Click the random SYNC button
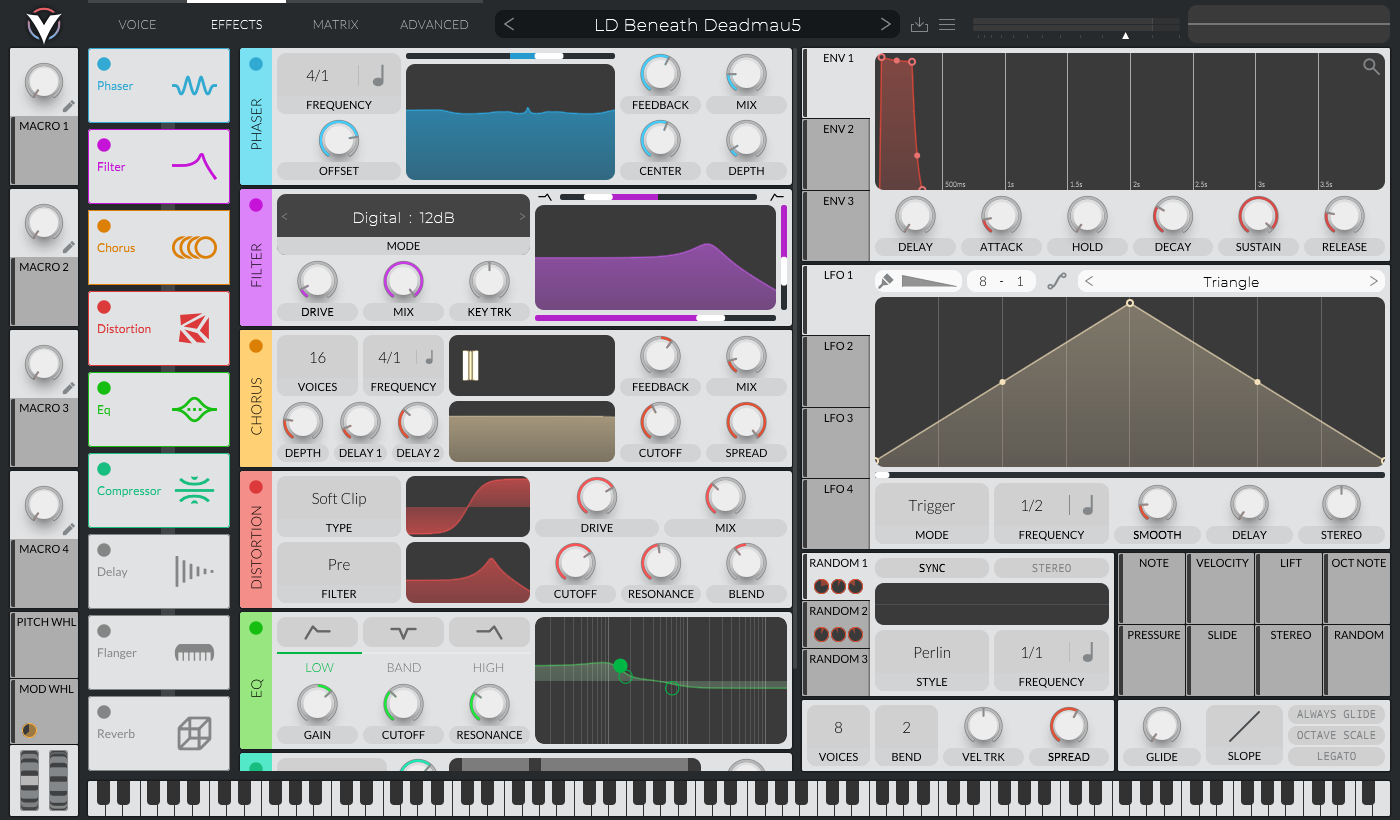 point(932,568)
